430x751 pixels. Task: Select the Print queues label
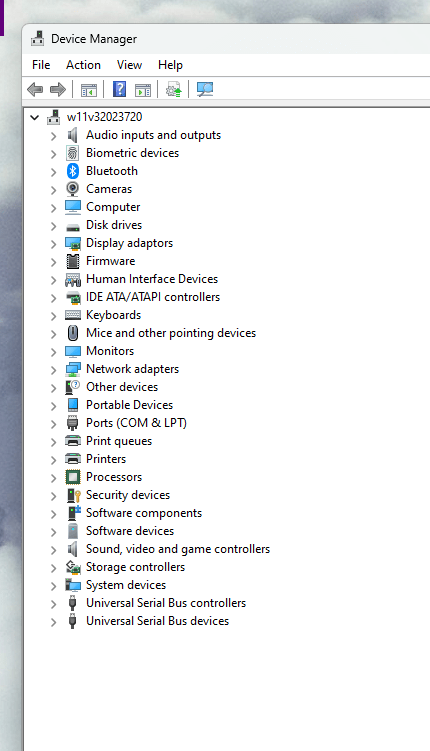pyautogui.click(x=119, y=441)
